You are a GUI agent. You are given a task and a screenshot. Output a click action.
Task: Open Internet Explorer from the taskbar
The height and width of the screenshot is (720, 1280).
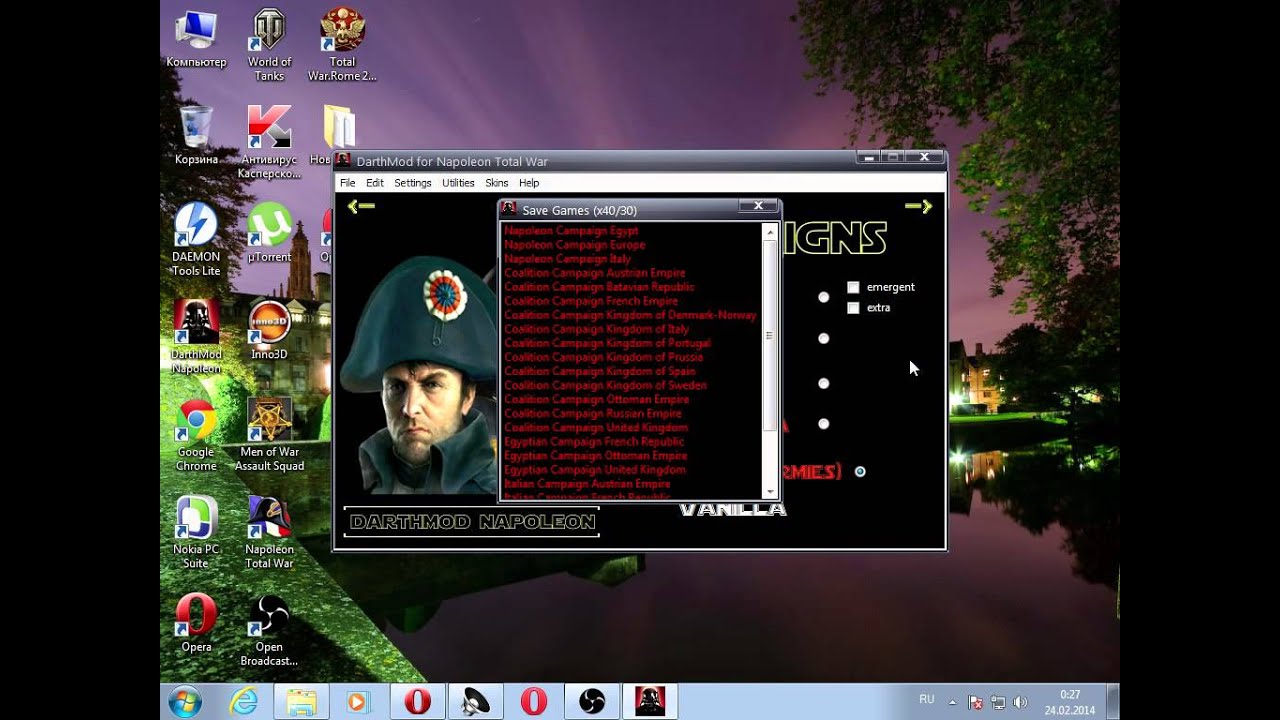click(243, 702)
